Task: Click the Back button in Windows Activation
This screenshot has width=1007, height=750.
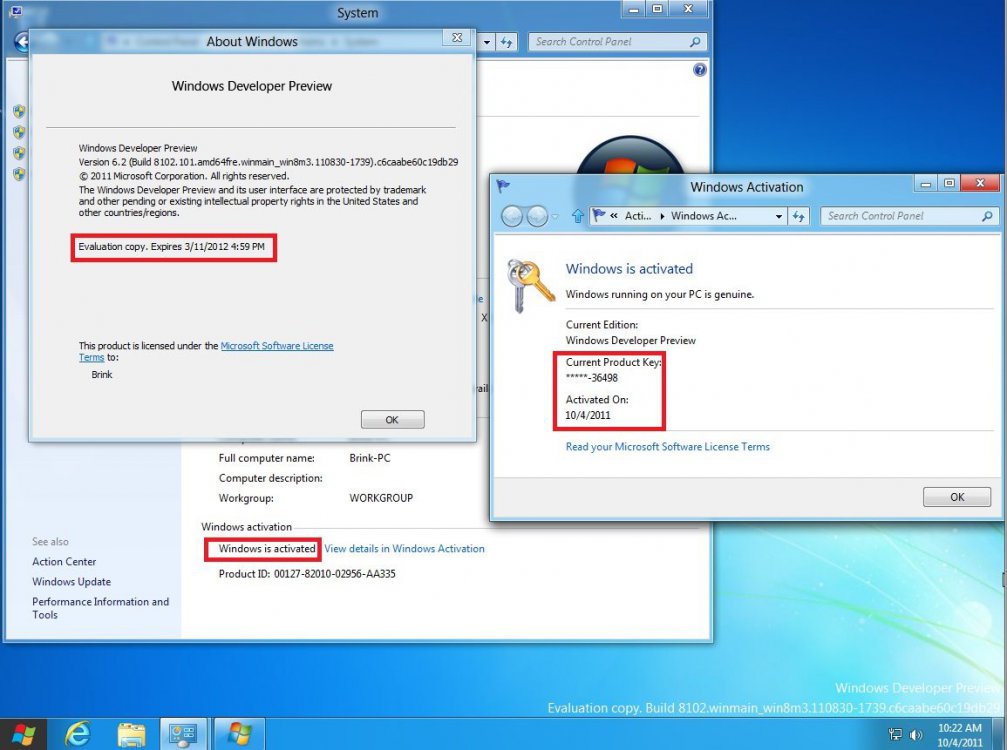Action: 512,216
